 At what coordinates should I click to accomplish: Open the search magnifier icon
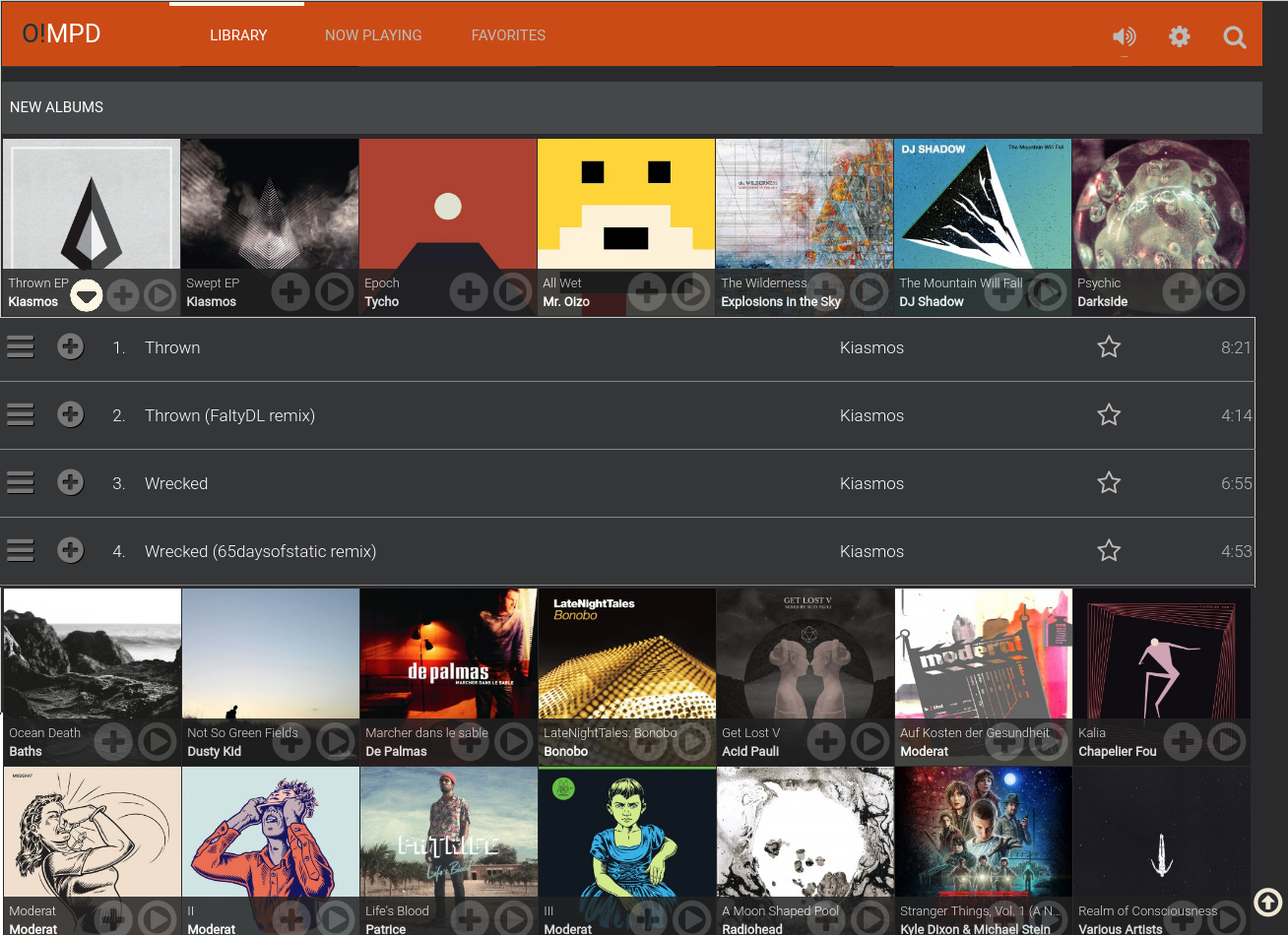click(1235, 37)
